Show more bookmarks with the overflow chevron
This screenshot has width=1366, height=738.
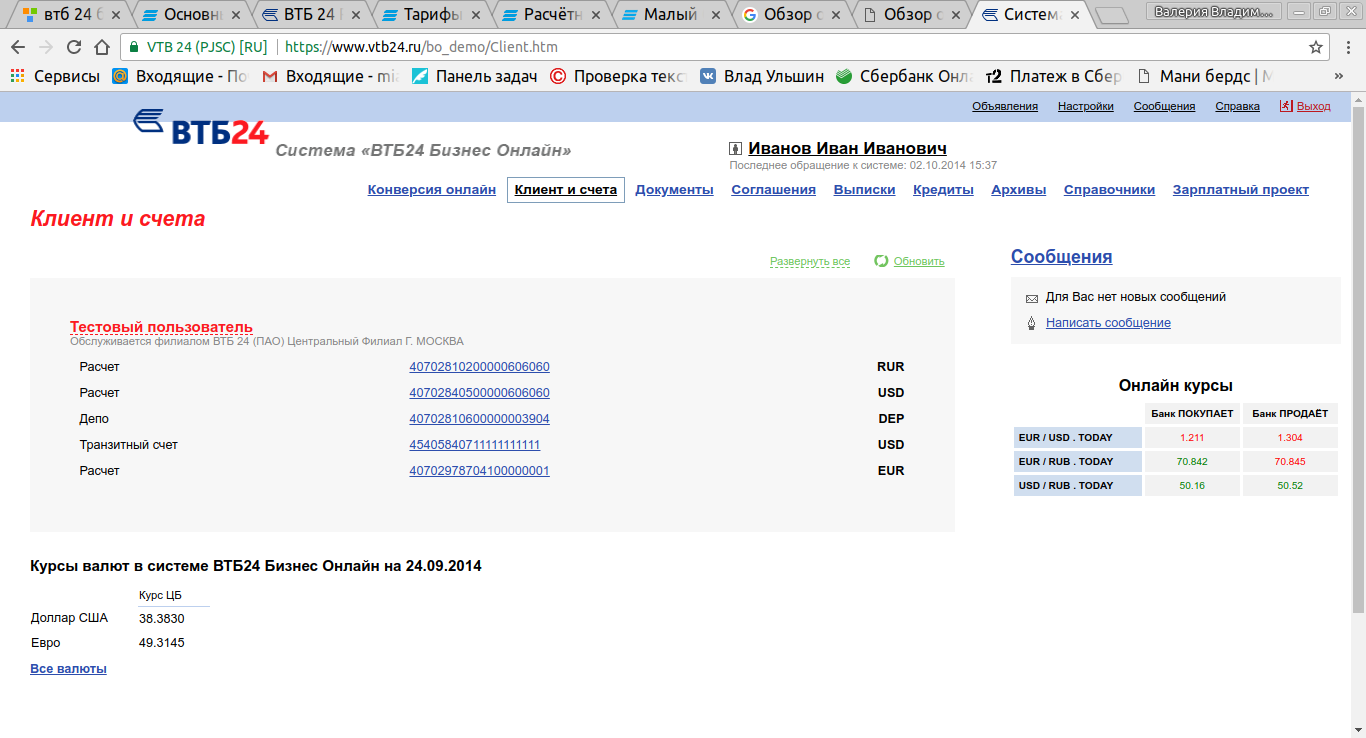[x=1338, y=76]
